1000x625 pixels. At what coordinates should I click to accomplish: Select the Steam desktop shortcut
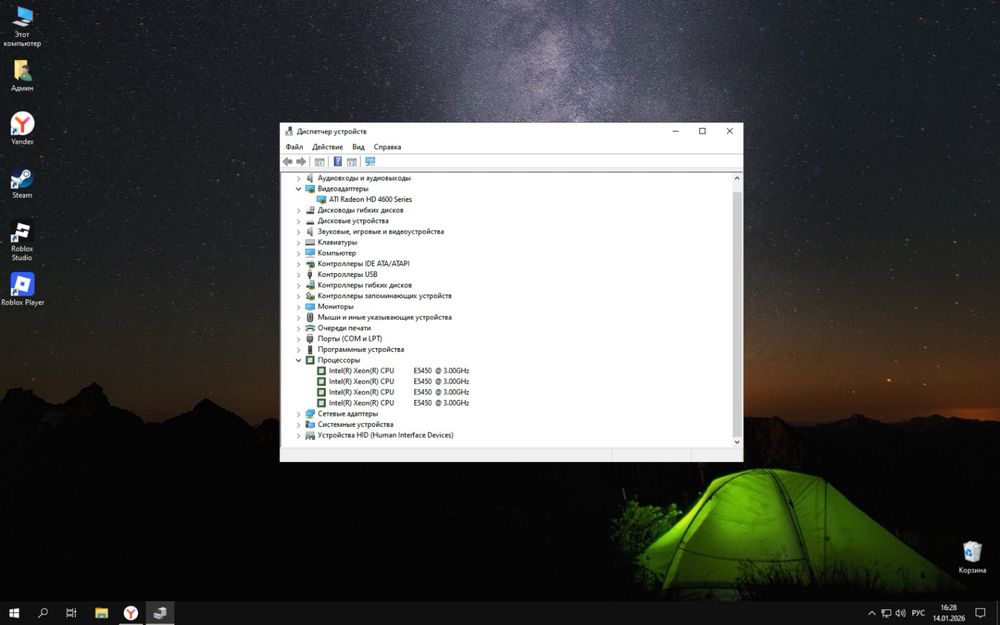(x=22, y=184)
